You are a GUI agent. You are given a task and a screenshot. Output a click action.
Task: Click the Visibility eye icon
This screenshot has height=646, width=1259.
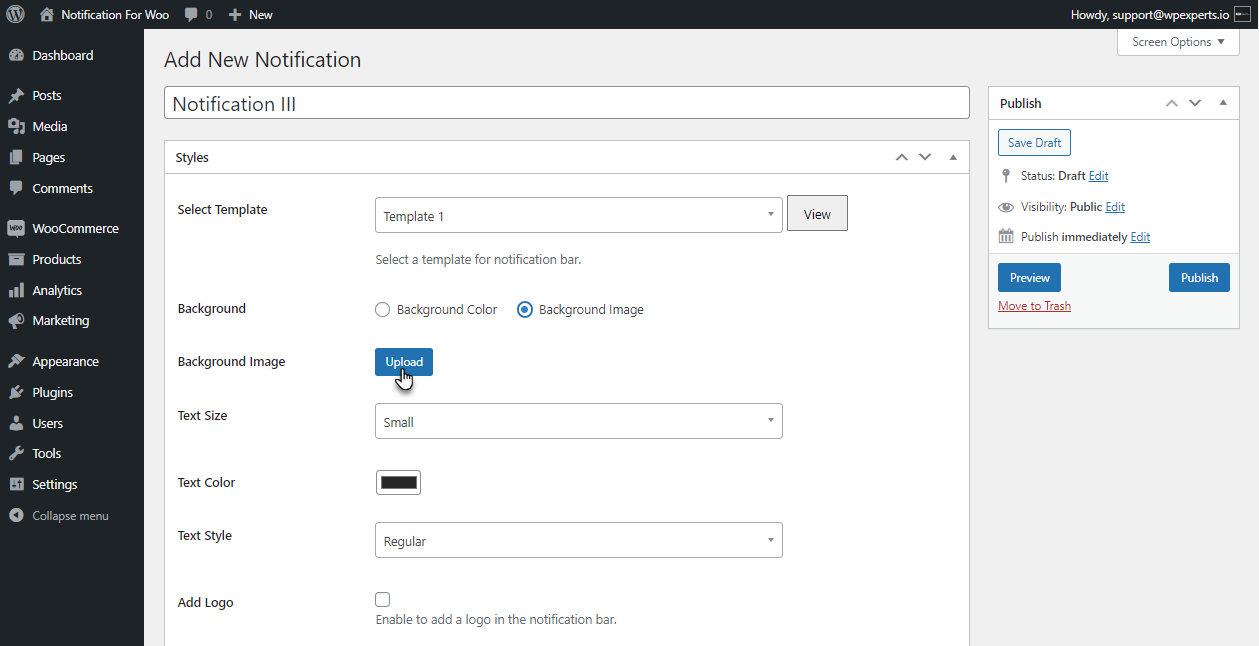coord(1006,207)
